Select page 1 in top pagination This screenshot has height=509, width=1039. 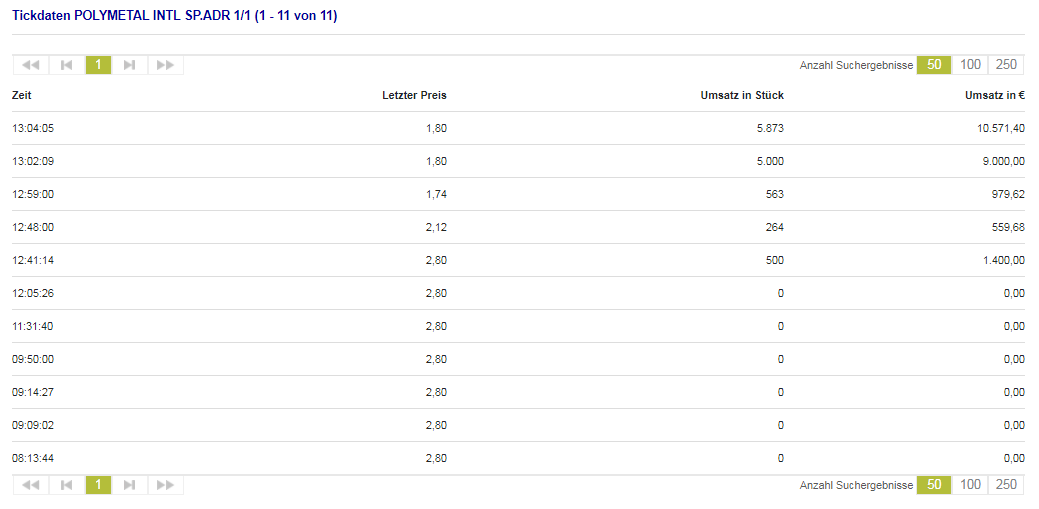tap(98, 65)
